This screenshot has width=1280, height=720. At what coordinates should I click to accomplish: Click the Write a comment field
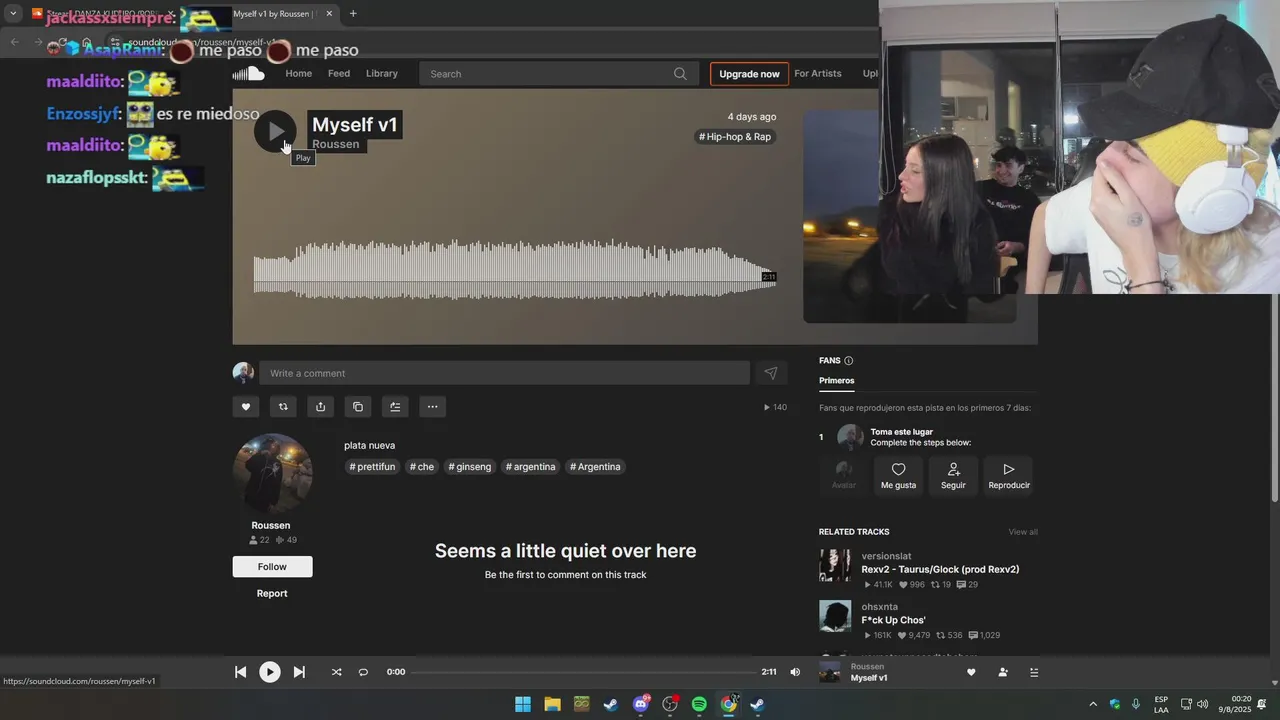pos(504,373)
